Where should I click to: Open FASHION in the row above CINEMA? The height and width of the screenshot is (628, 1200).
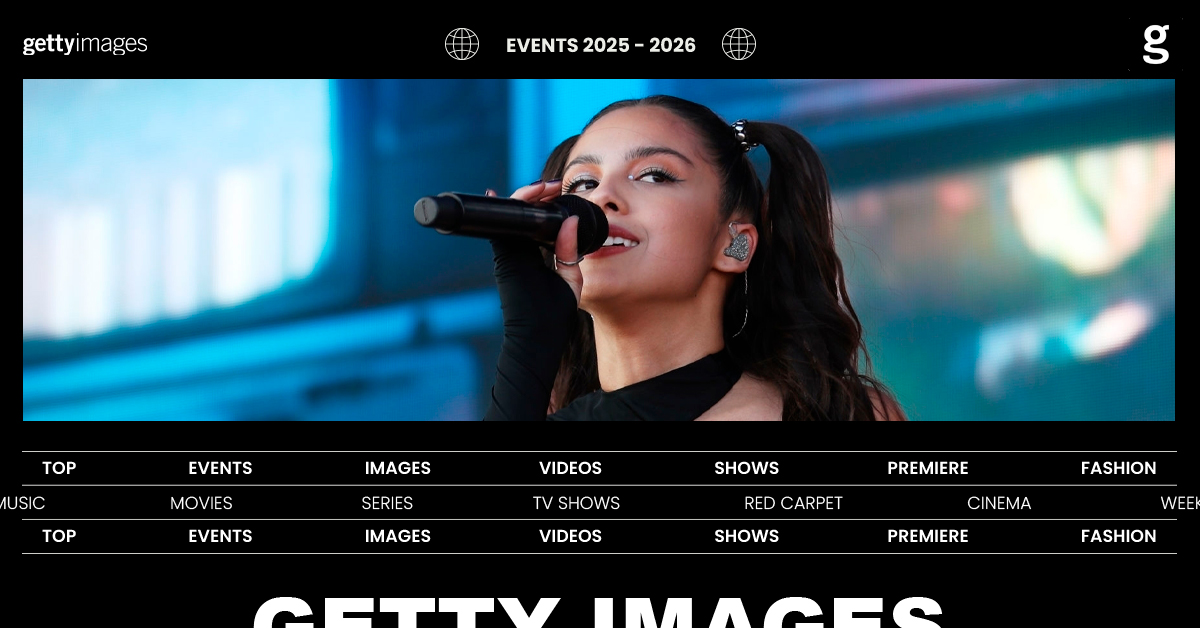(1118, 468)
